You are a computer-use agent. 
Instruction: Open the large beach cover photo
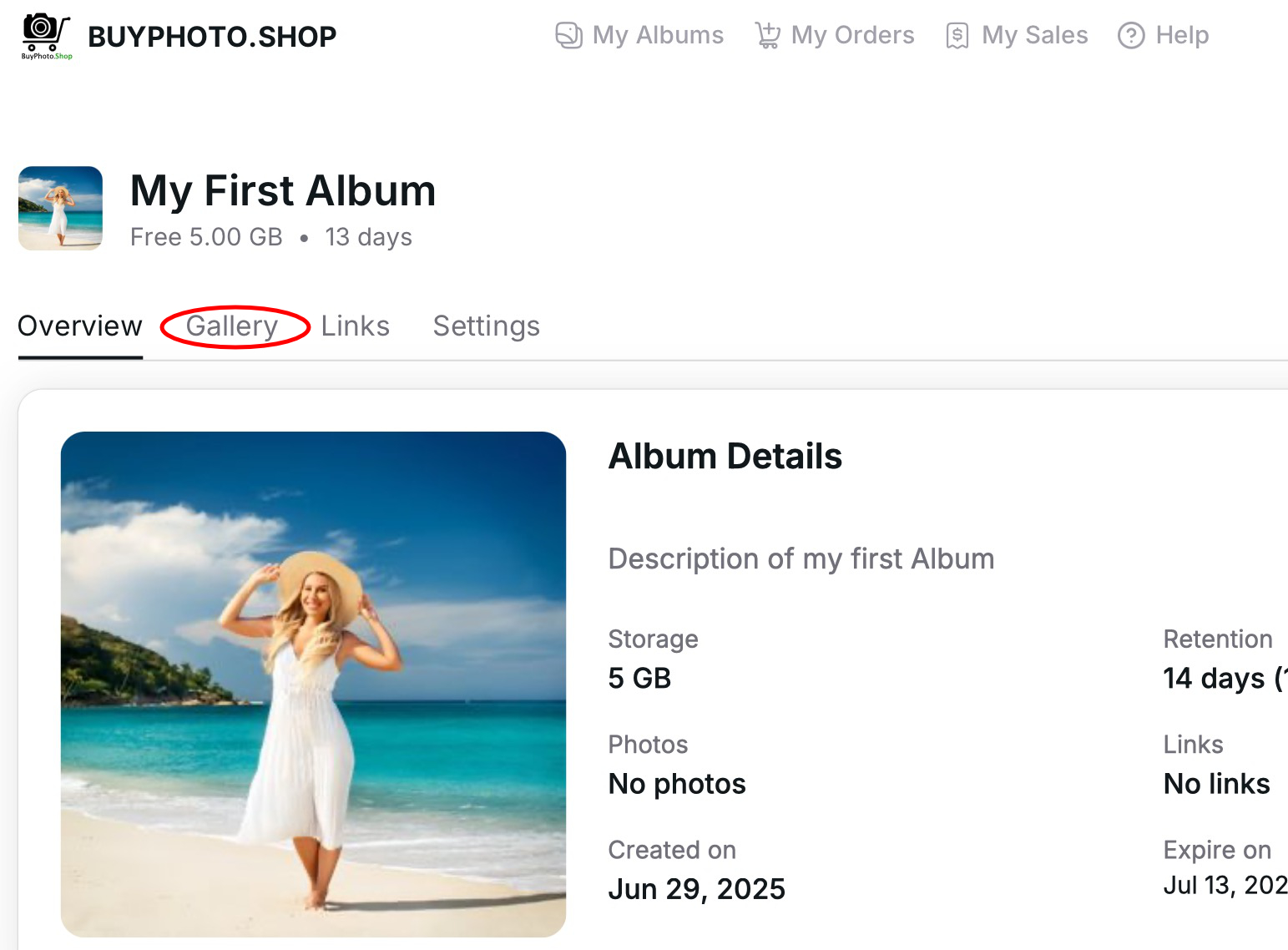313,684
